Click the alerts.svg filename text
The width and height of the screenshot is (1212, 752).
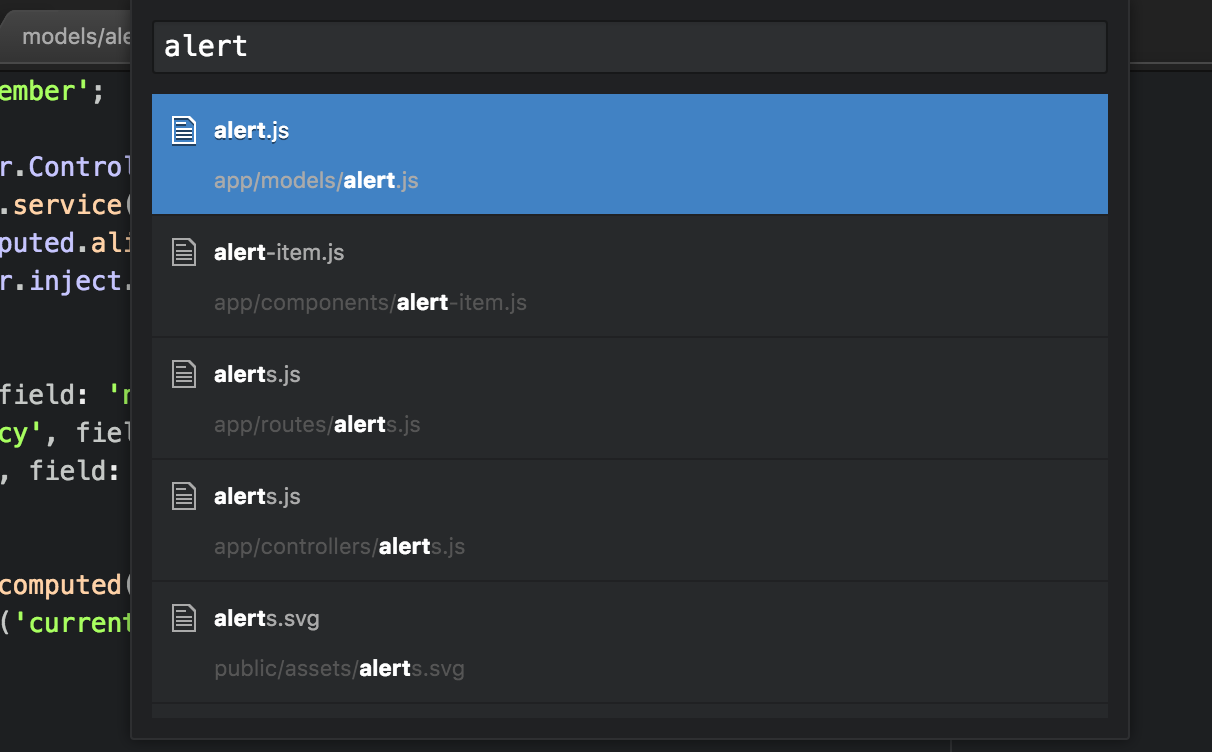[x=266, y=617]
